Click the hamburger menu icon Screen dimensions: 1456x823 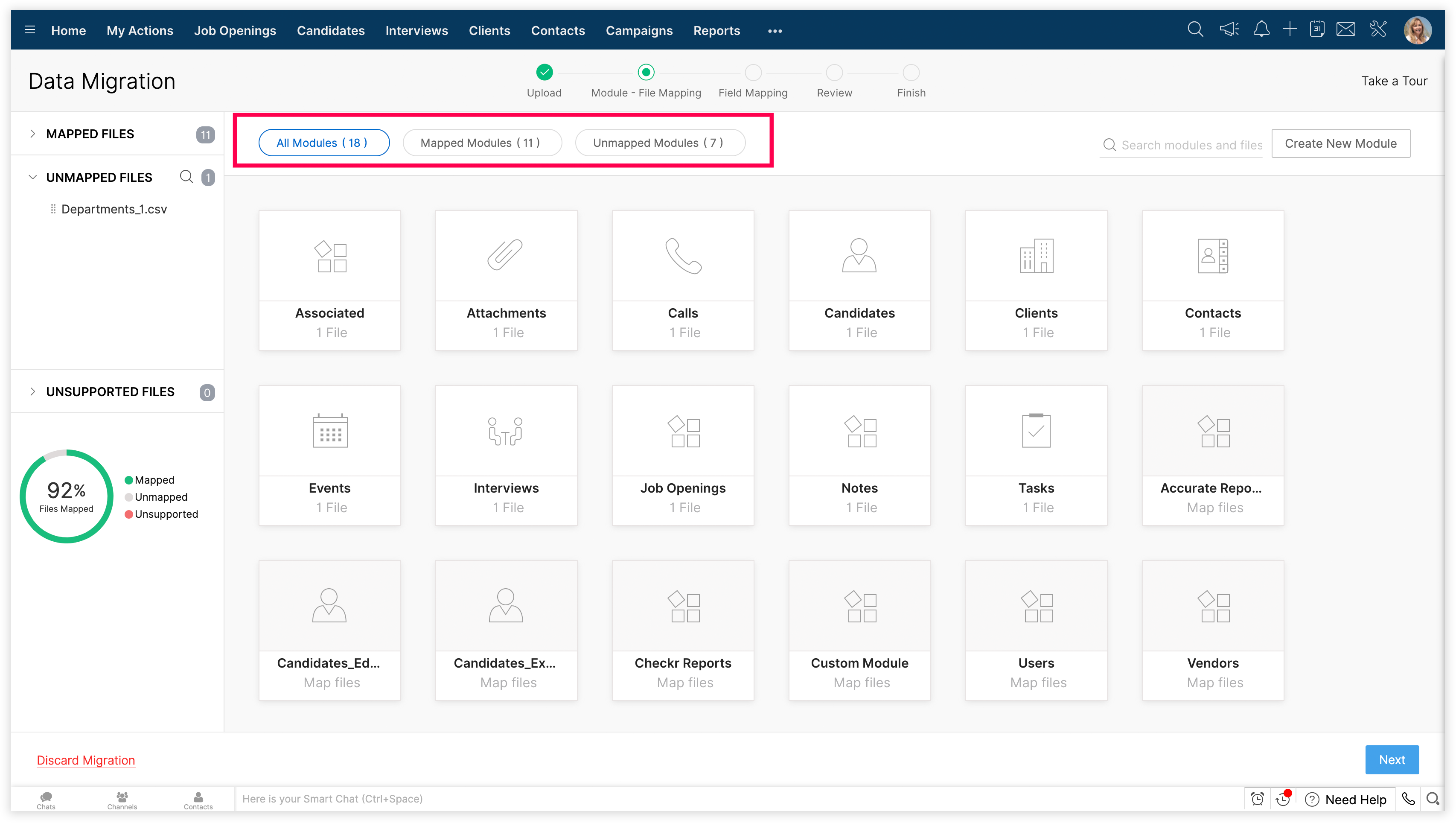pos(30,30)
